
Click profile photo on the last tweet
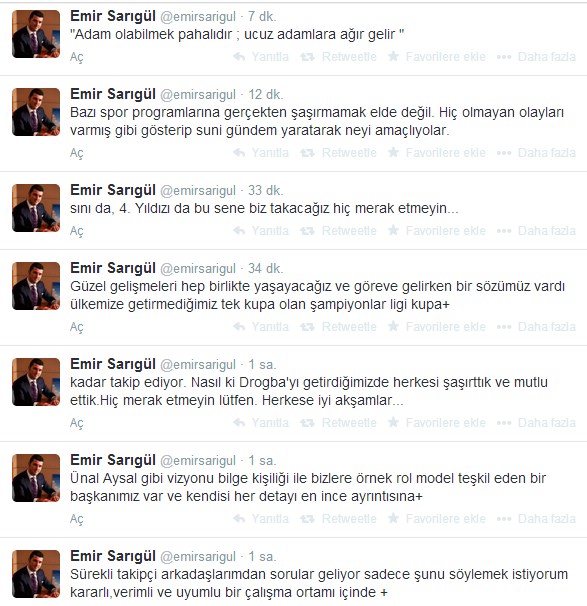[36, 574]
